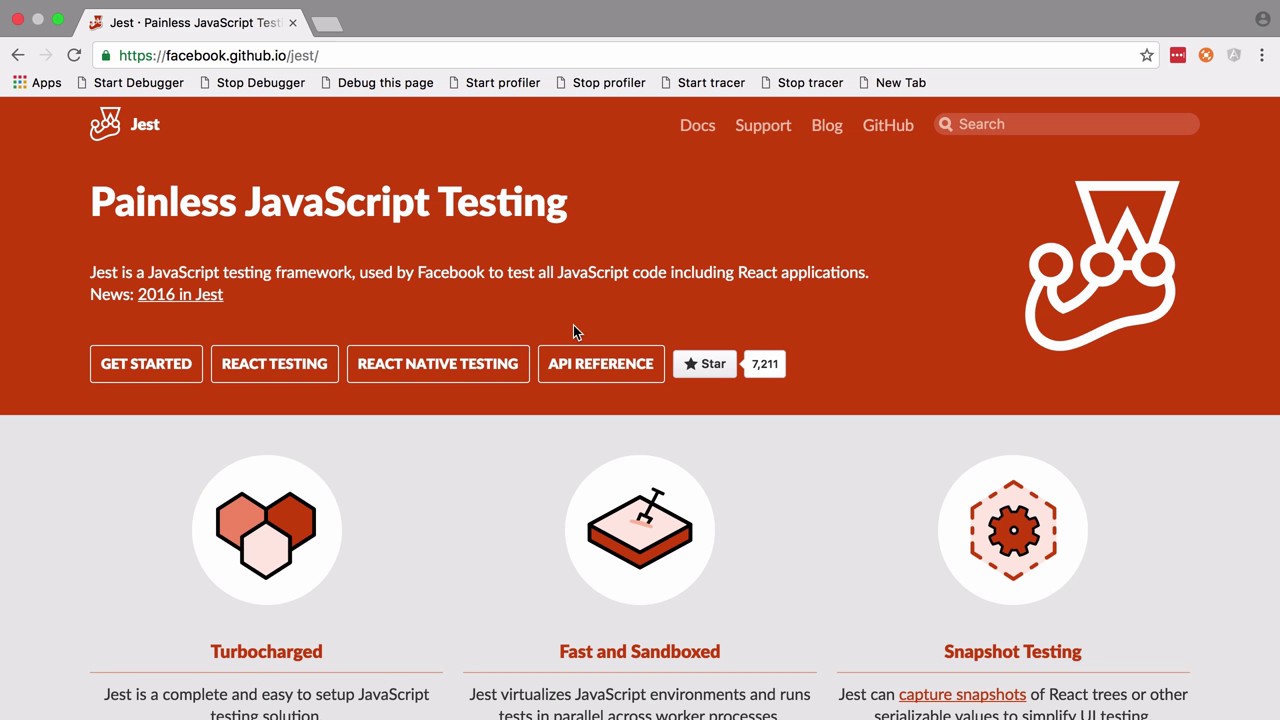Open the Blog navigation link
This screenshot has width=1280, height=720.
pyautogui.click(x=827, y=125)
